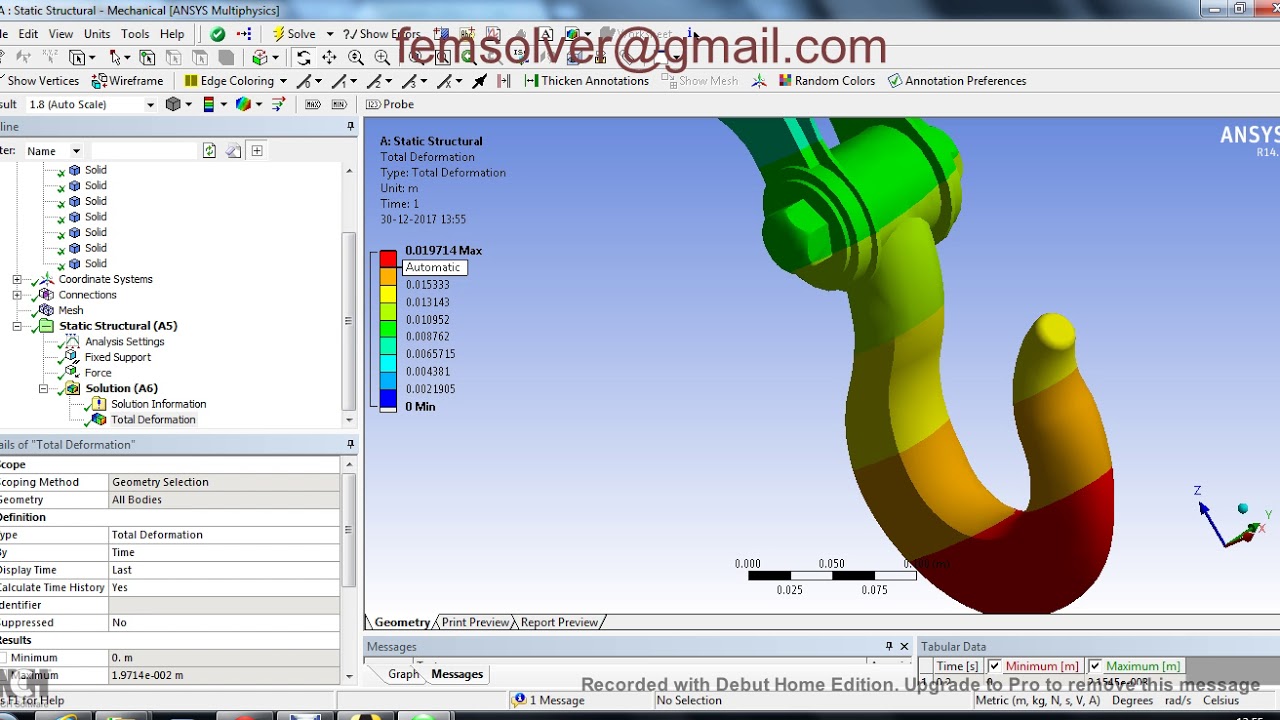Switch to the Print Preview tab
This screenshot has height=720, width=1280.
point(475,622)
